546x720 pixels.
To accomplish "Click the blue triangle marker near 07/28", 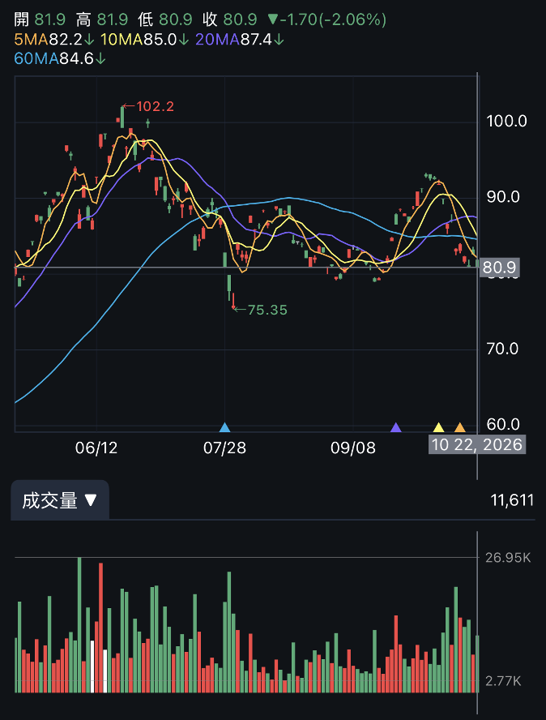I will (x=225, y=428).
